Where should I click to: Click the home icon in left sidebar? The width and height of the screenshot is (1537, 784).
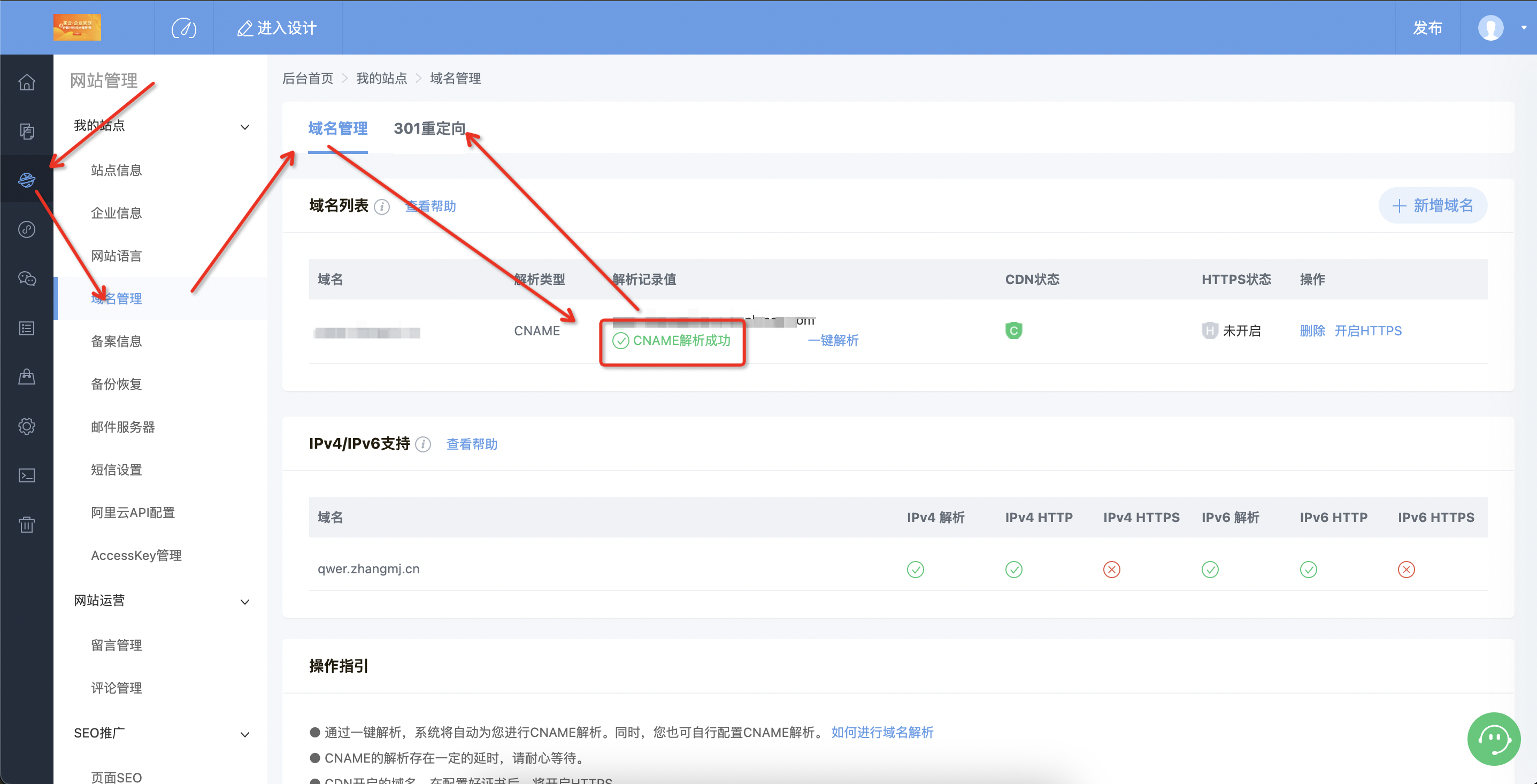(27, 82)
